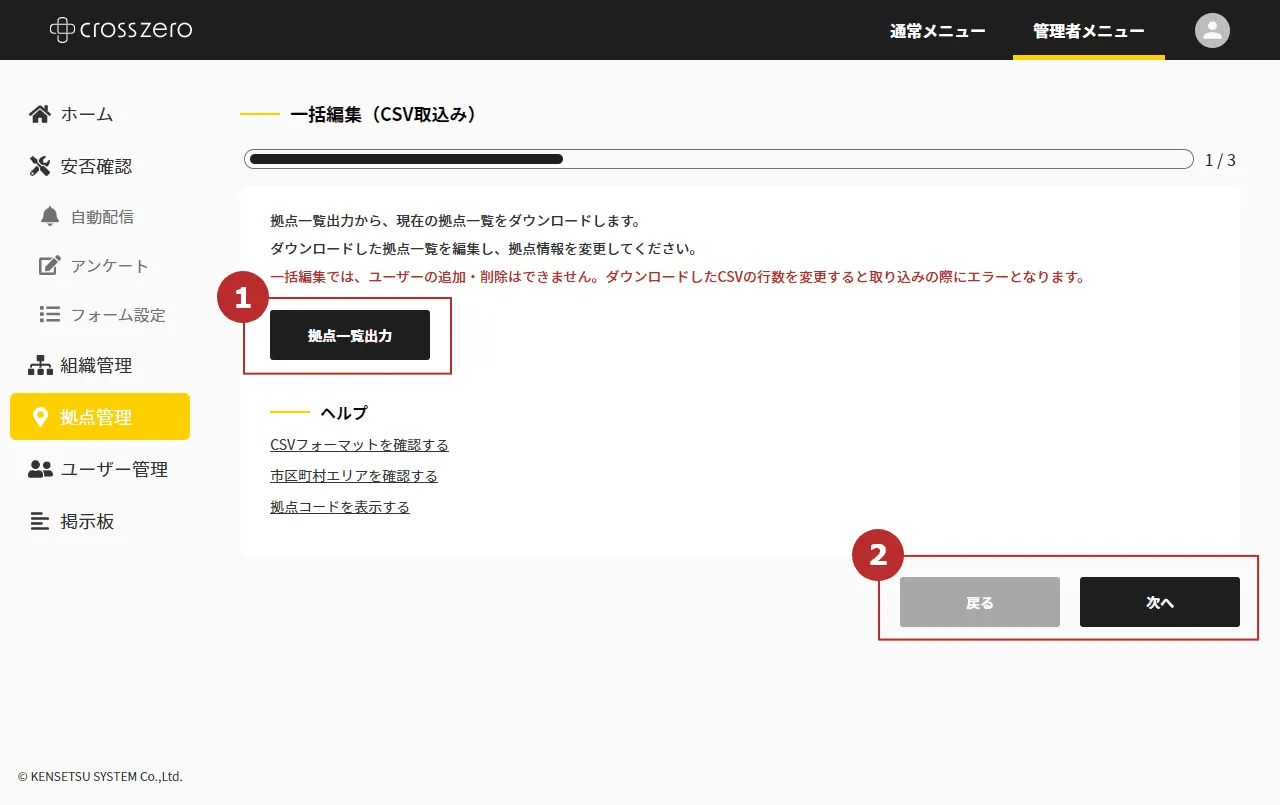Switch to 通常メニュー

937,31
